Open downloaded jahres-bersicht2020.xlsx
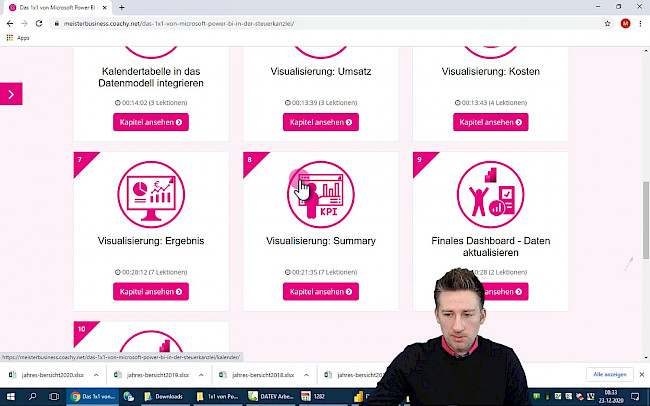 point(46,375)
